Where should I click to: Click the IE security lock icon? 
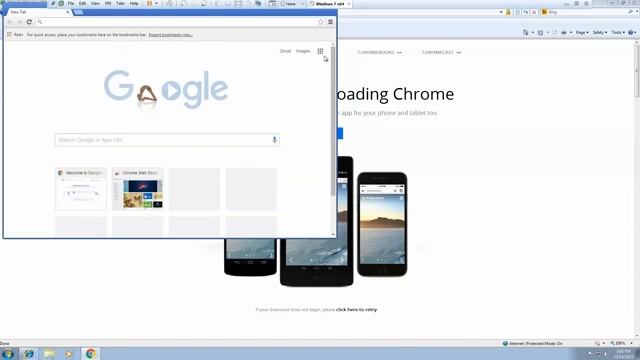[x=508, y=12]
